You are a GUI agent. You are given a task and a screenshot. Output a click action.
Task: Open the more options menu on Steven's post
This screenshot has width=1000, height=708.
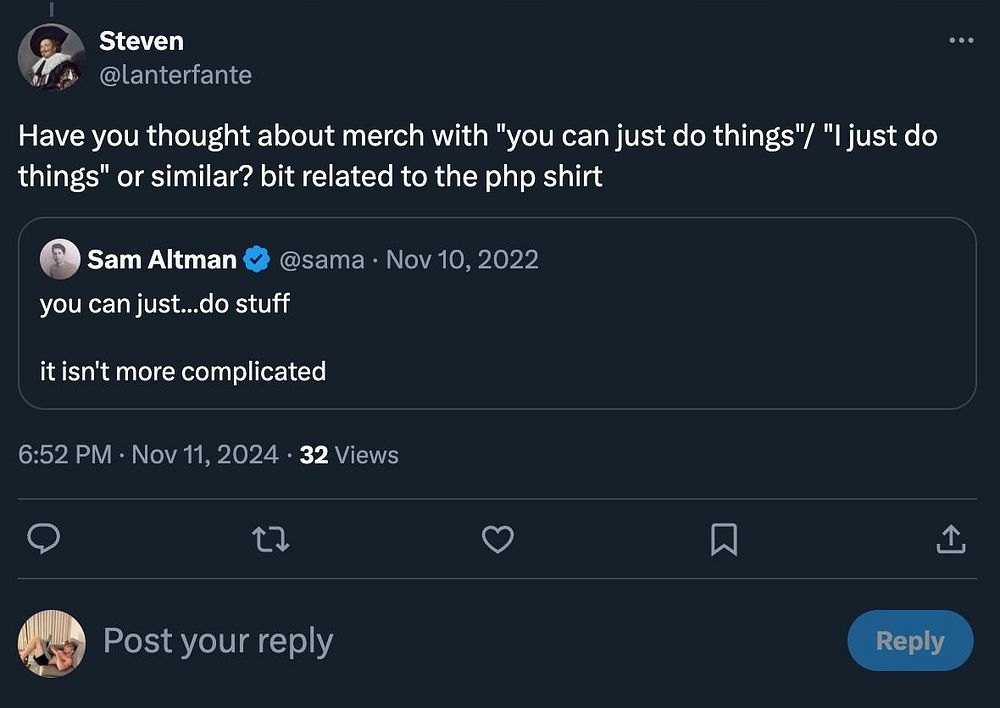click(x=960, y=40)
